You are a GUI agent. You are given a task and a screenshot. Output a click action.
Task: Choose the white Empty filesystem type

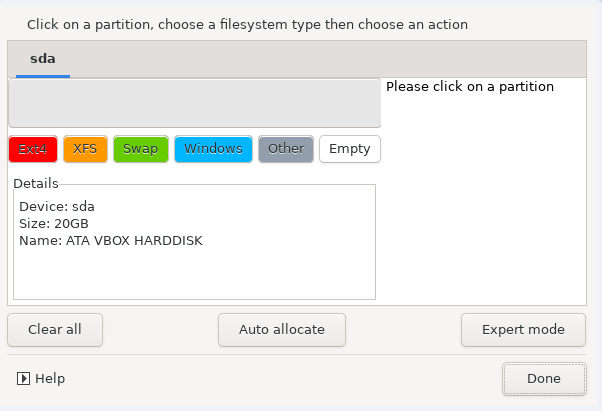click(350, 149)
